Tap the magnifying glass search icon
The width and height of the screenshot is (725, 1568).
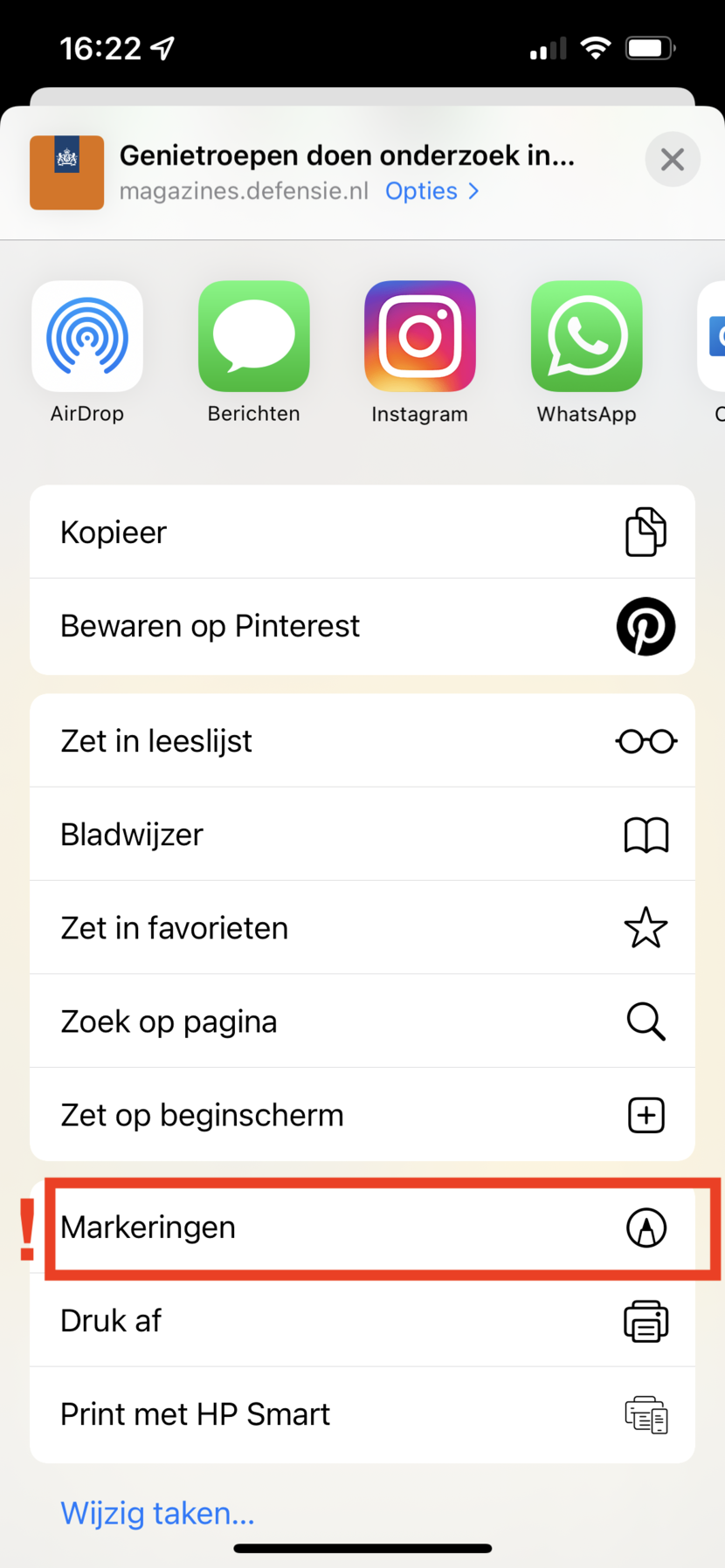(x=646, y=1021)
